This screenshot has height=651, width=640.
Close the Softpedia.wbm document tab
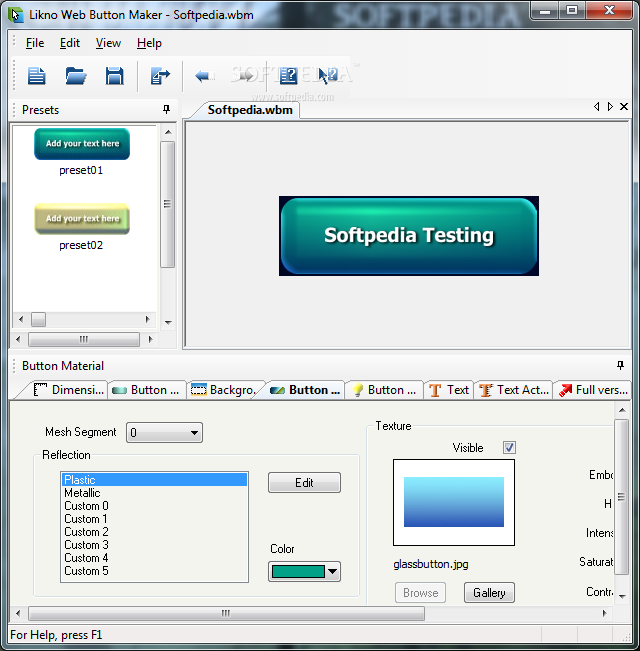tap(624, 107)
